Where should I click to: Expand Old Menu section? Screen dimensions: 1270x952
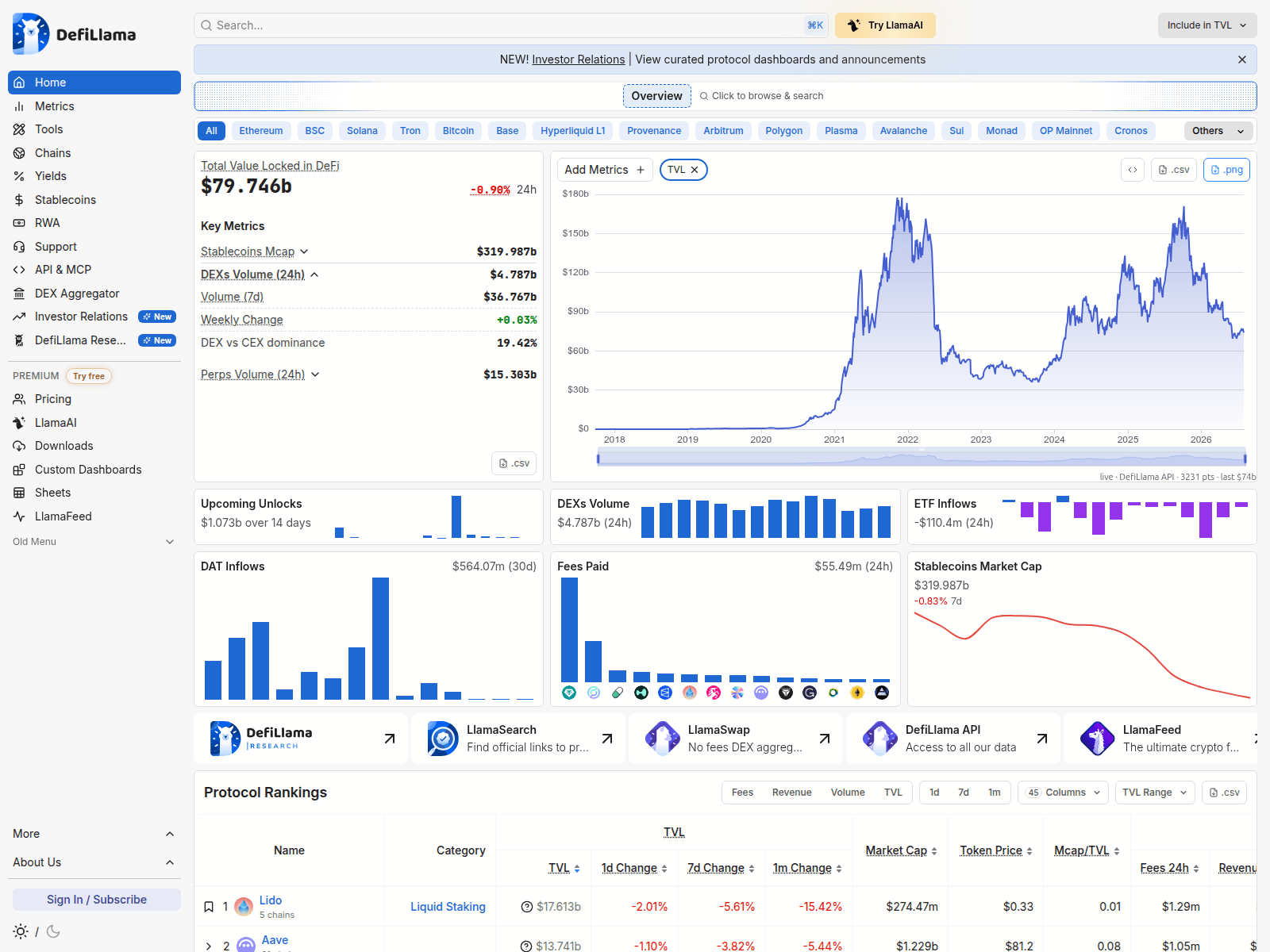pos(94,542)
